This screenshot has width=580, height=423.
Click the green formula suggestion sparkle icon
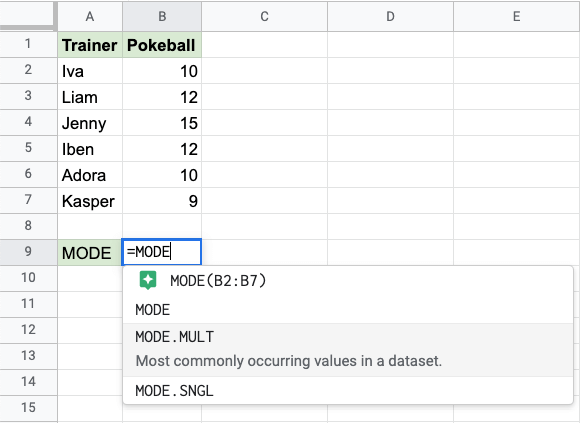coord(148,280)
